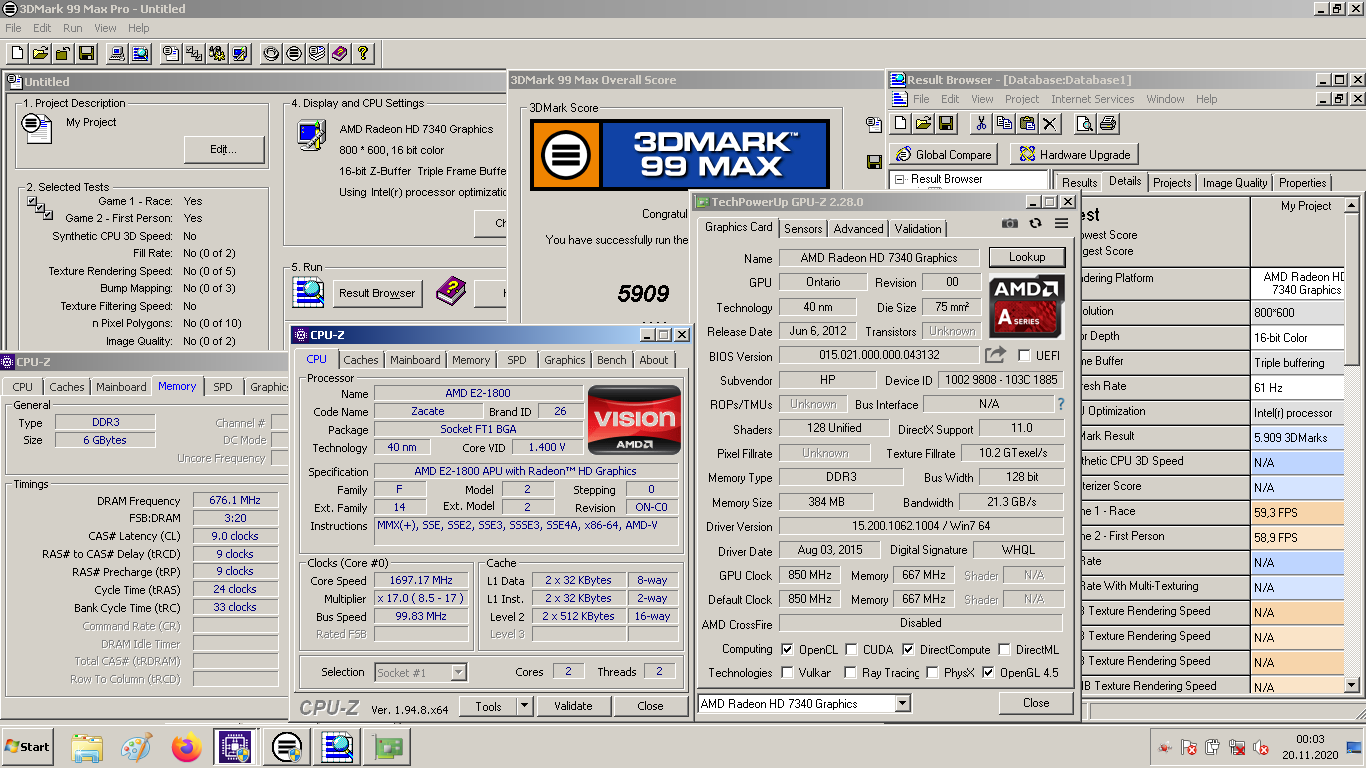
Task: Click the Bus Interface question mark in GPU-Z
Action: click(x=1061, y=404)
